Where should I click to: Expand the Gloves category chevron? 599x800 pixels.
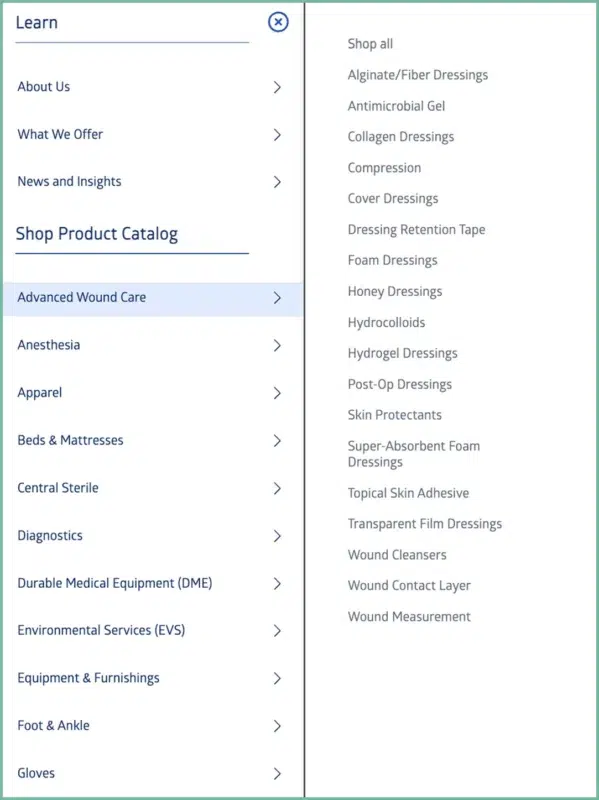click(x=276, y=773)
